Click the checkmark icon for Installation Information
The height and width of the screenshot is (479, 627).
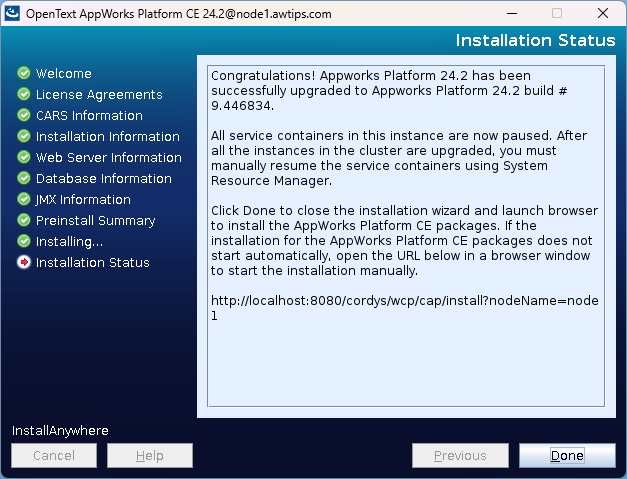[x=23, y=137]
